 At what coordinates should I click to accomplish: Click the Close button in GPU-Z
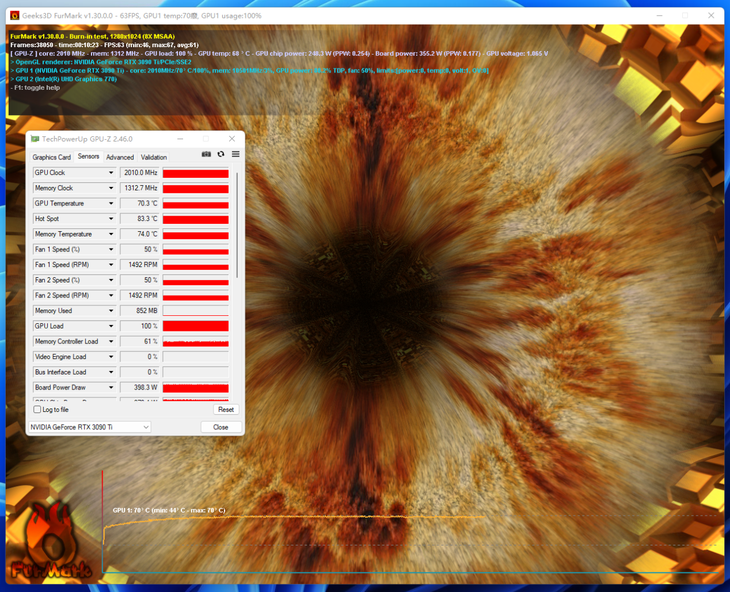coord(220,427)
